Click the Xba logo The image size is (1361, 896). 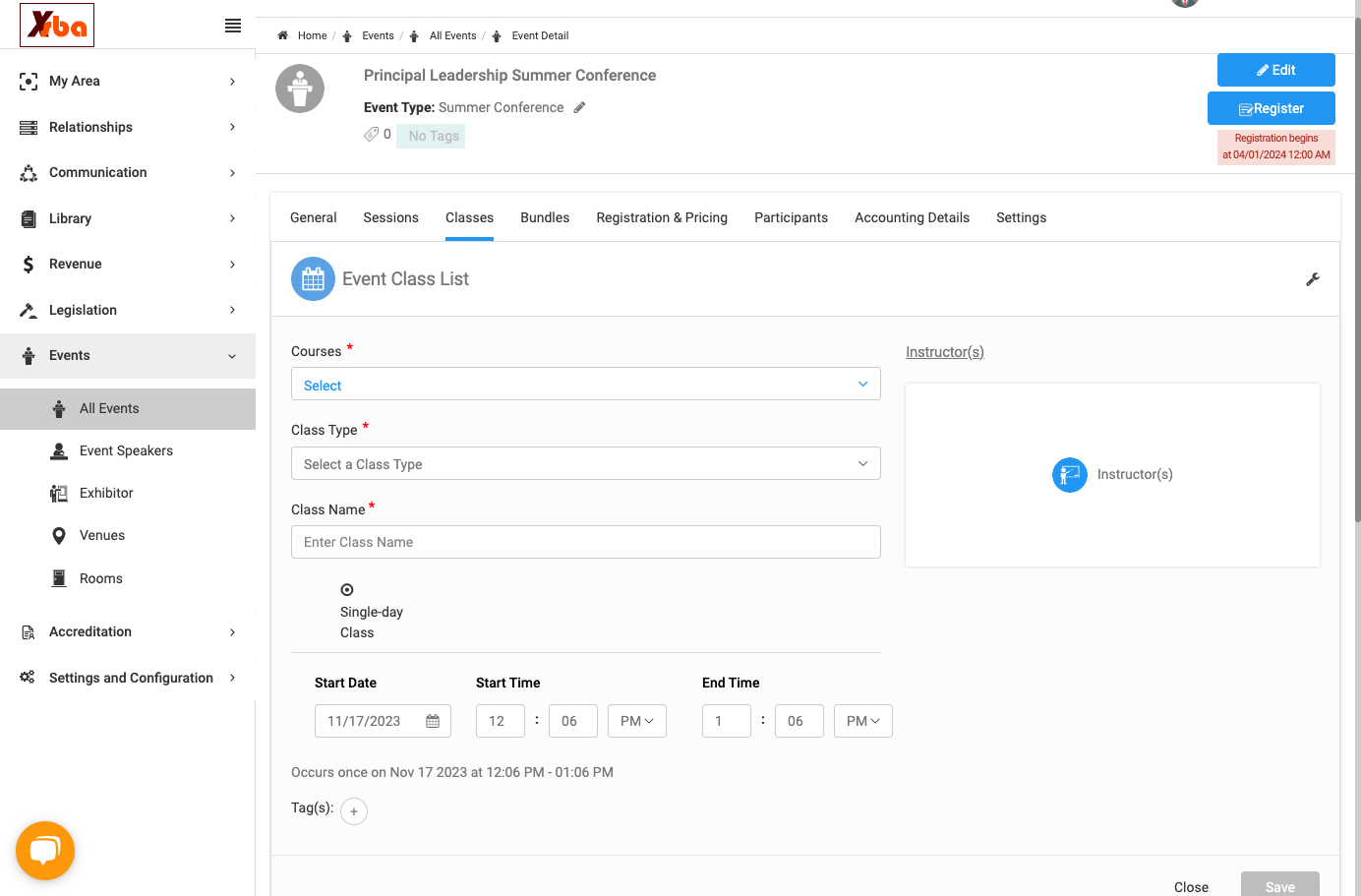(57, 25)
